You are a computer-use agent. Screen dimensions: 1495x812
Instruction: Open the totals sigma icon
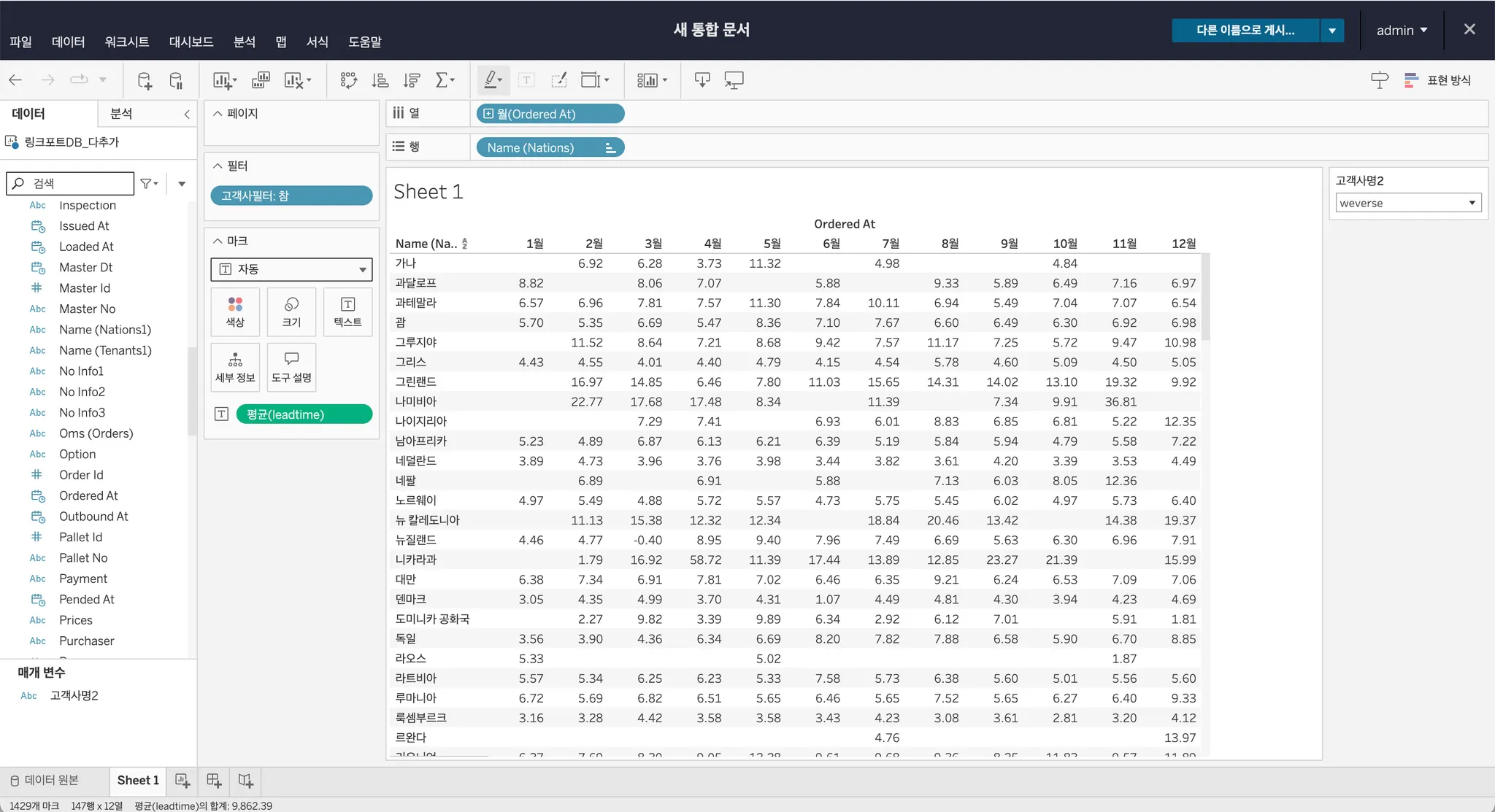click(443, 80)
